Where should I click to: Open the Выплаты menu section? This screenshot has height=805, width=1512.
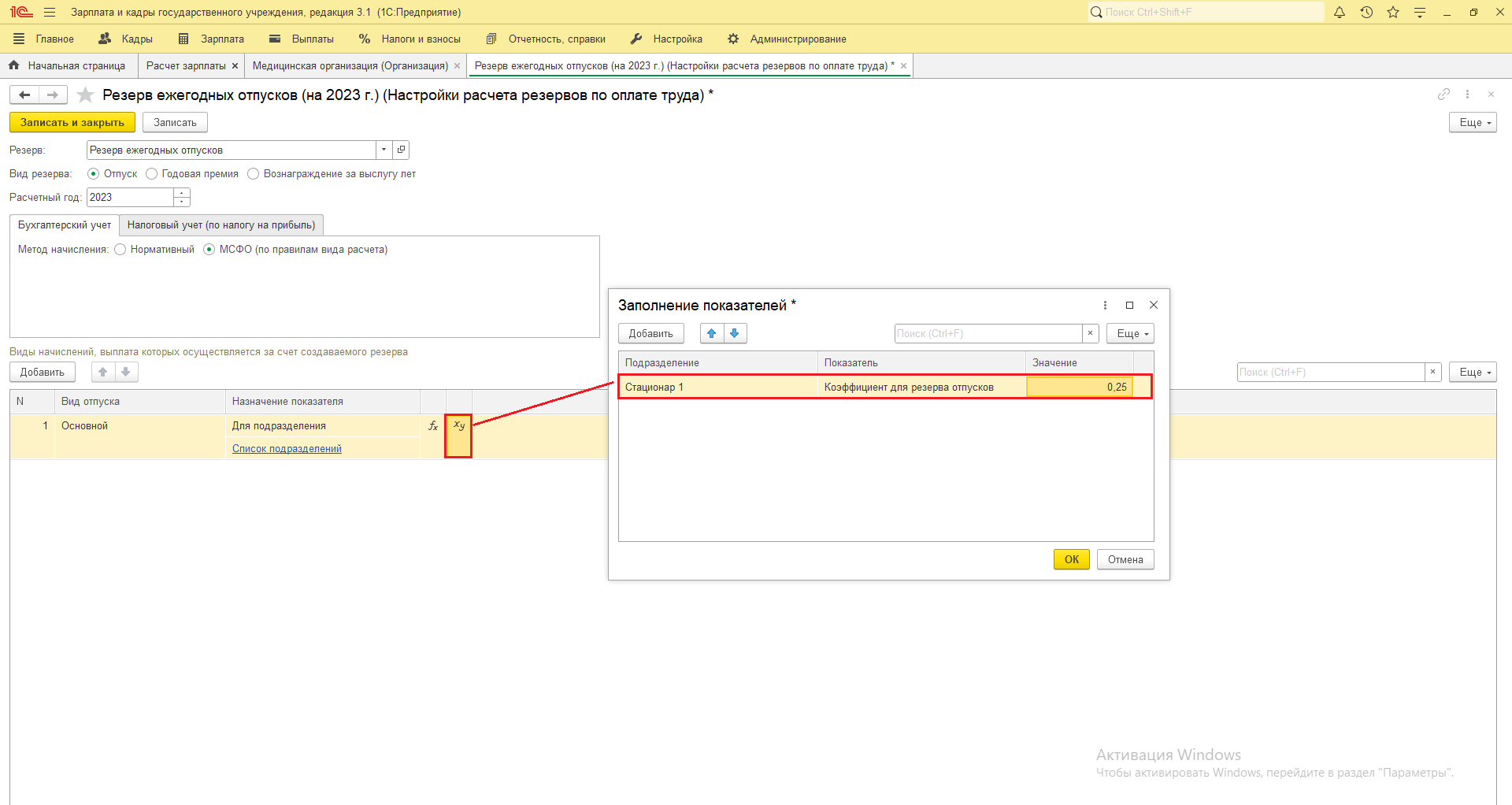click(x=302, y=39)
